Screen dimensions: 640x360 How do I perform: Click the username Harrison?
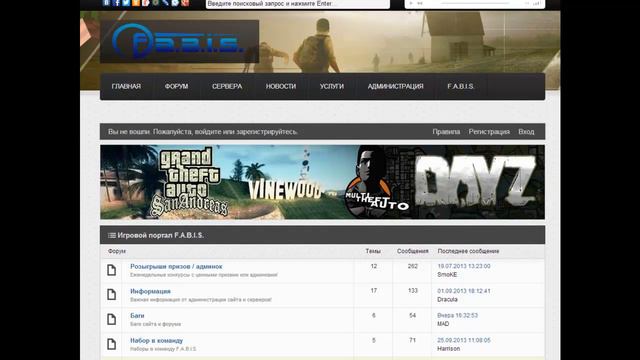pyautogui.click(x=449, y=349)
